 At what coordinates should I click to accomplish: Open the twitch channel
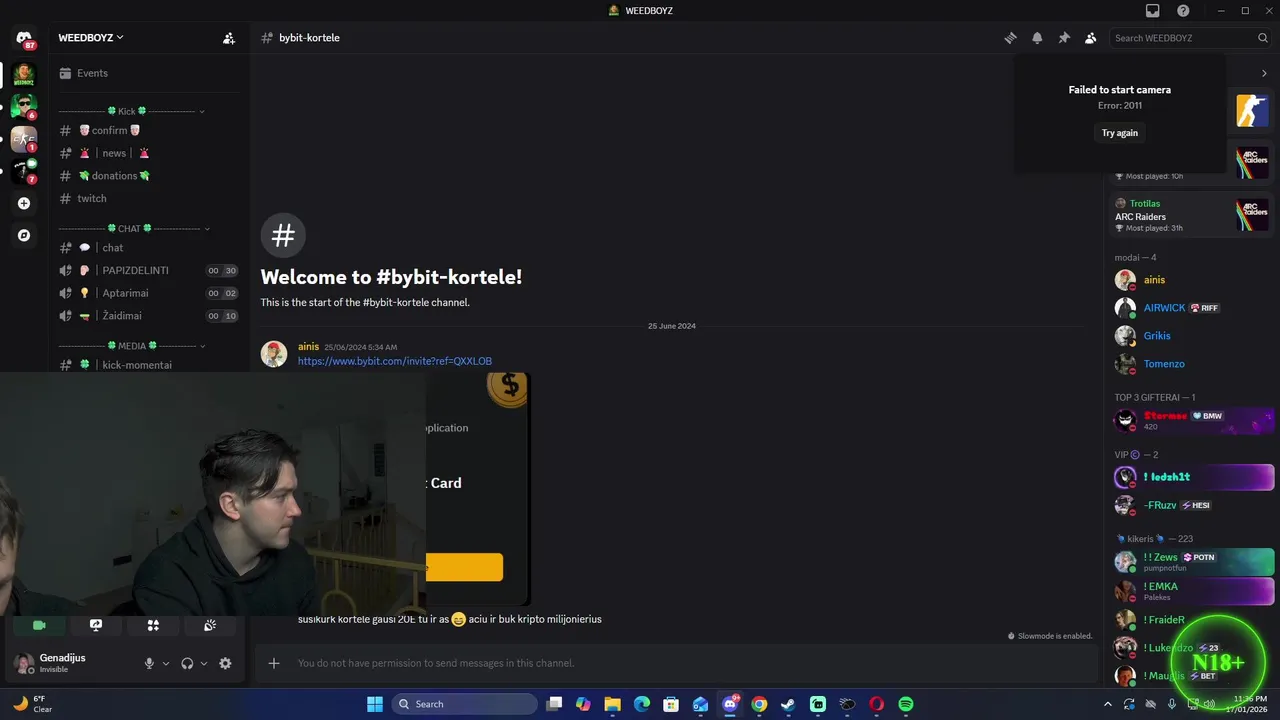click(150, 198)
